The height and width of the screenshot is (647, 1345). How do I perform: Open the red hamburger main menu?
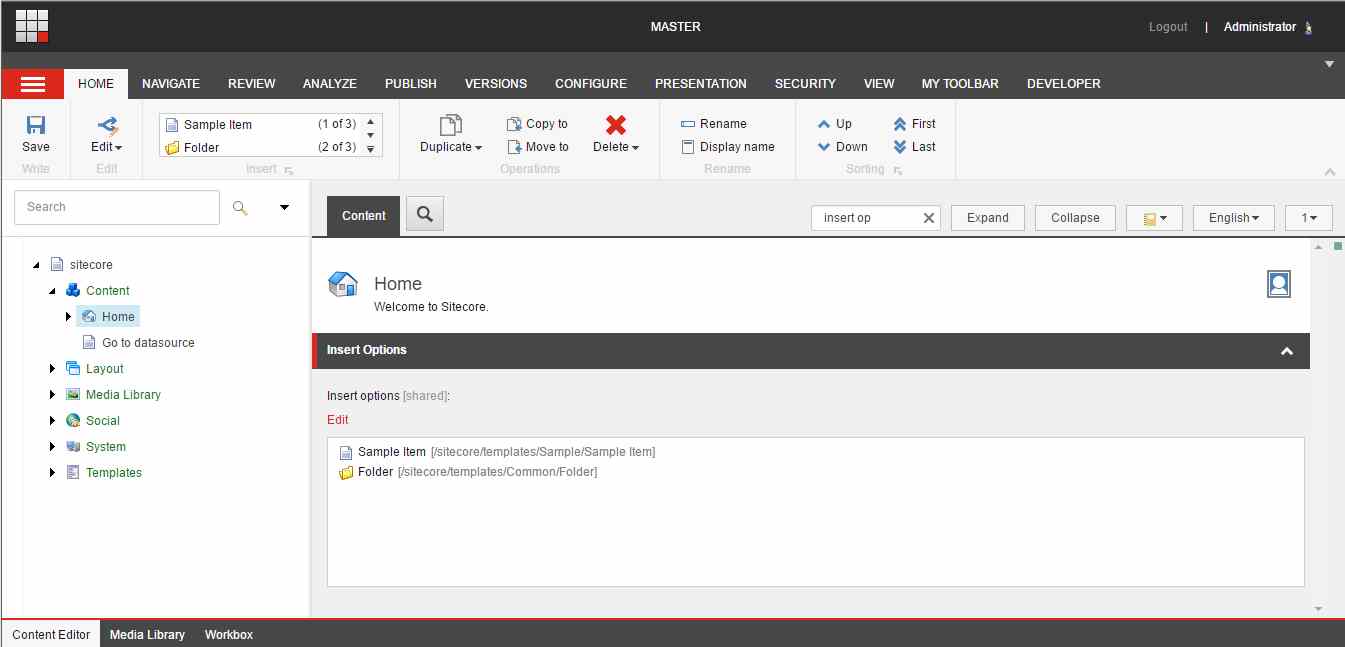coord(33,84)
